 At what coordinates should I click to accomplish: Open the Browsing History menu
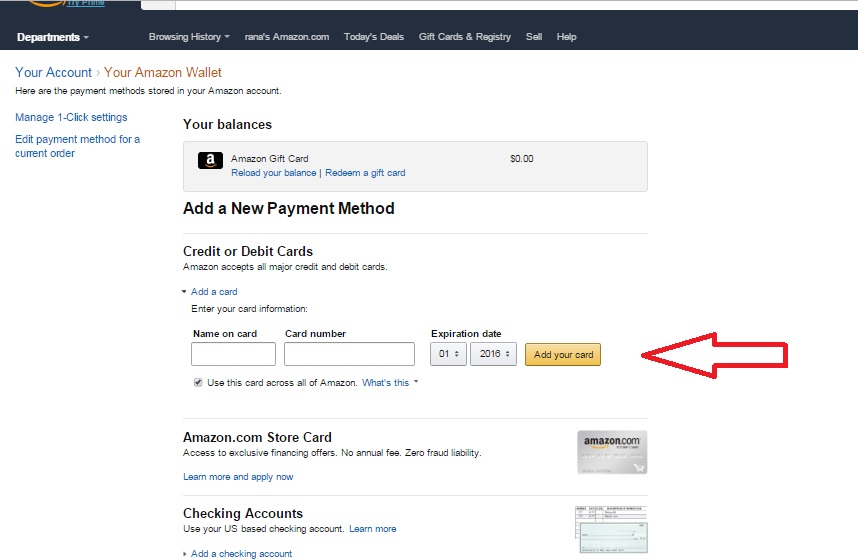(x=189, y=37)
